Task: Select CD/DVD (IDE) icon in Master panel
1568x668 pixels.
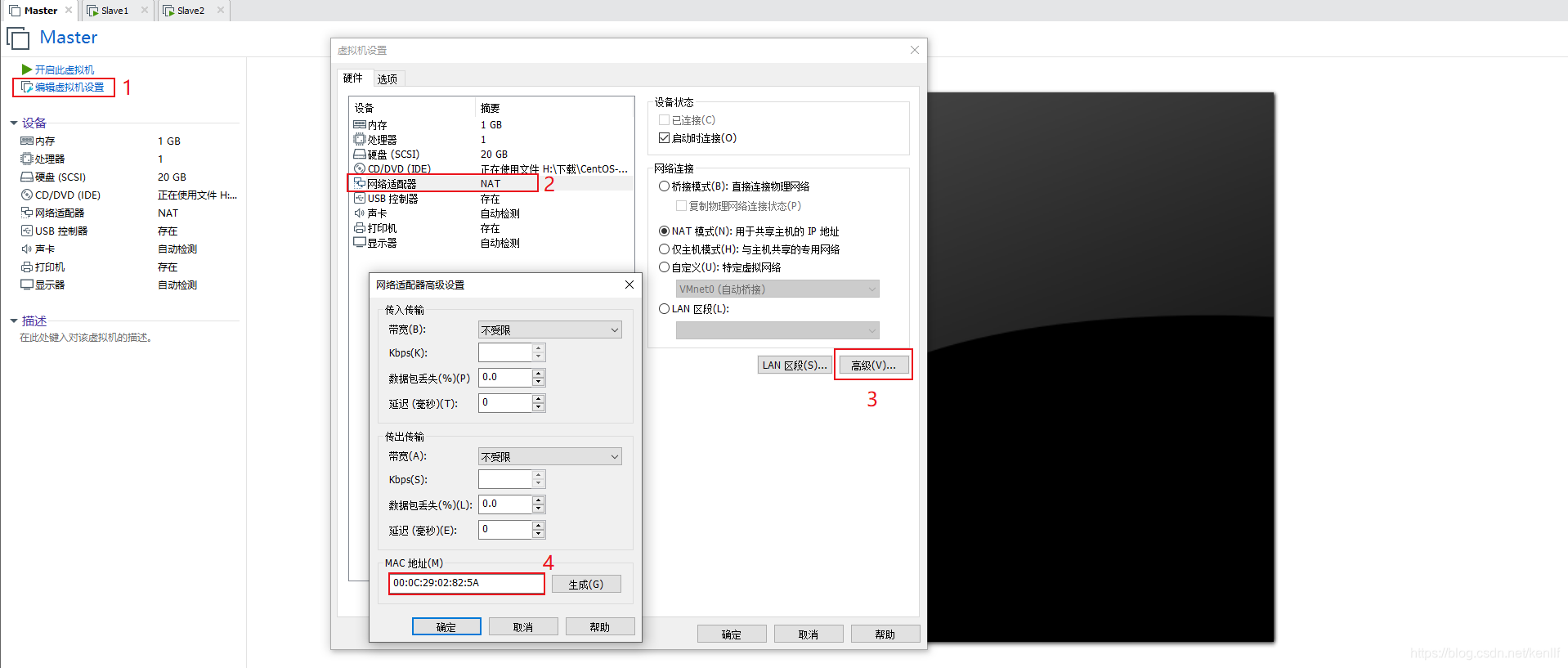Action: coord(27,195)
